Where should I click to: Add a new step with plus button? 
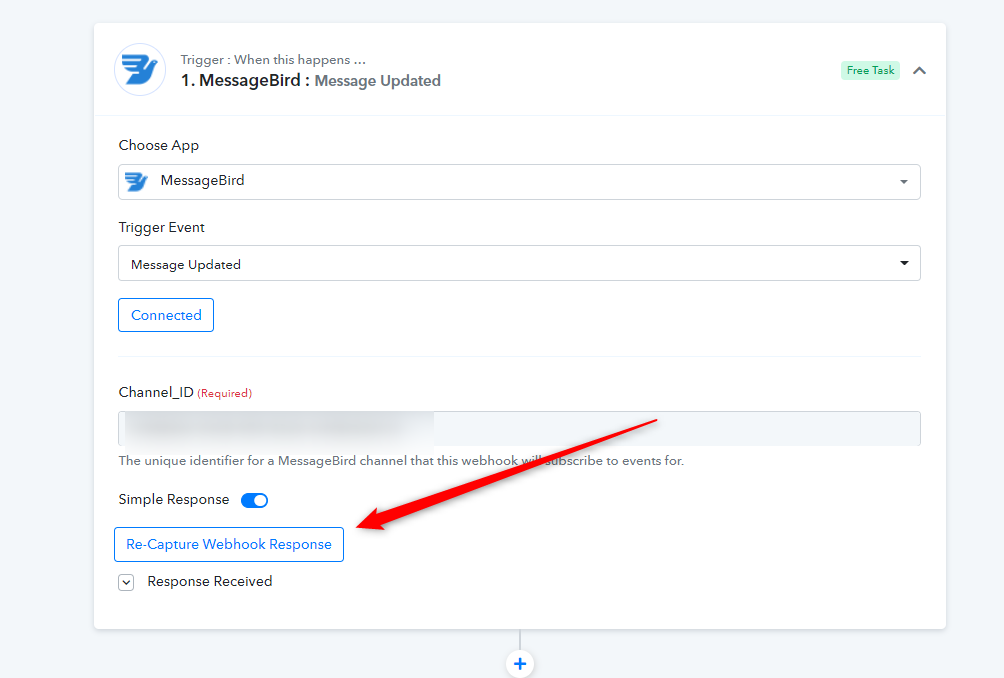[520, 664]
